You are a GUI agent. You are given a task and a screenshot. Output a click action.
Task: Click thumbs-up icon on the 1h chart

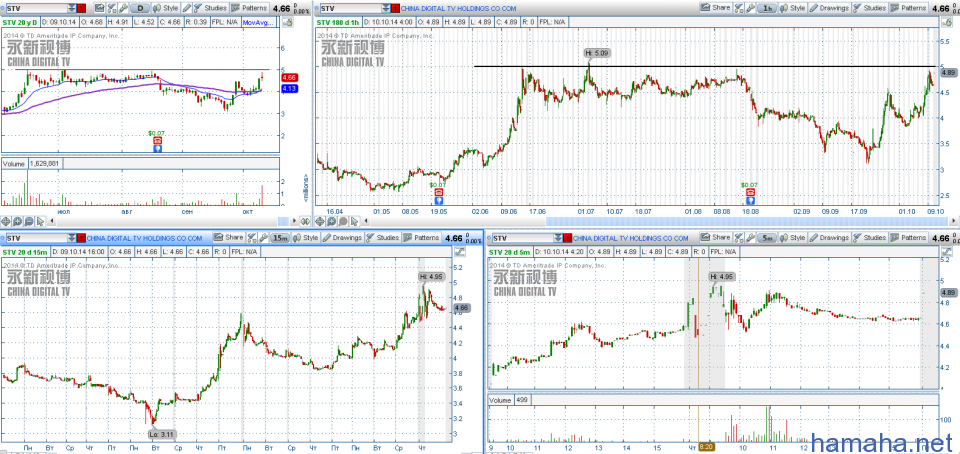pyautogui.click(x=947, y=22)
